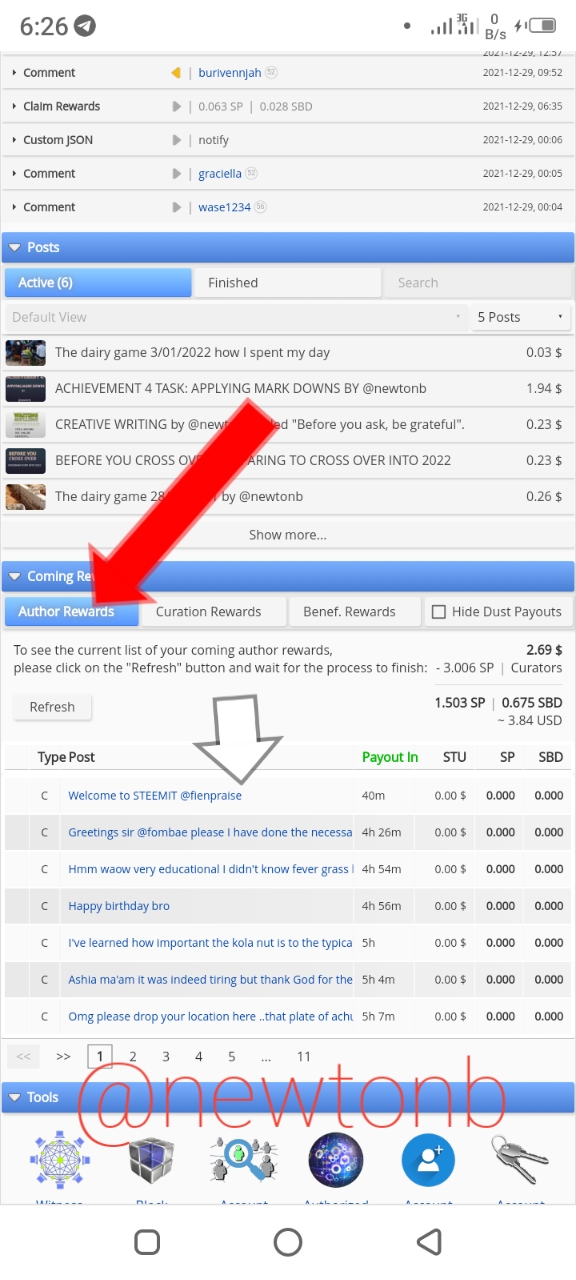Open the Account Creator blue person icon
The image size is (576, 1280).
click(428, 1160)
